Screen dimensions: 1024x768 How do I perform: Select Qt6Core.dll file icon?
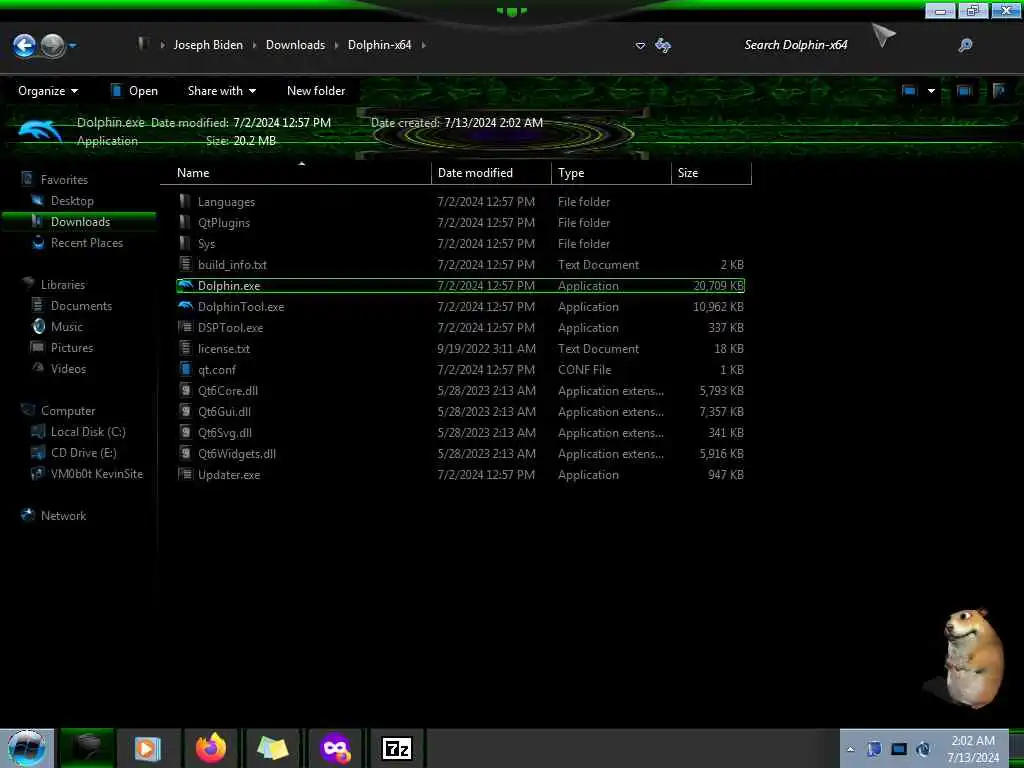[185, 391]
